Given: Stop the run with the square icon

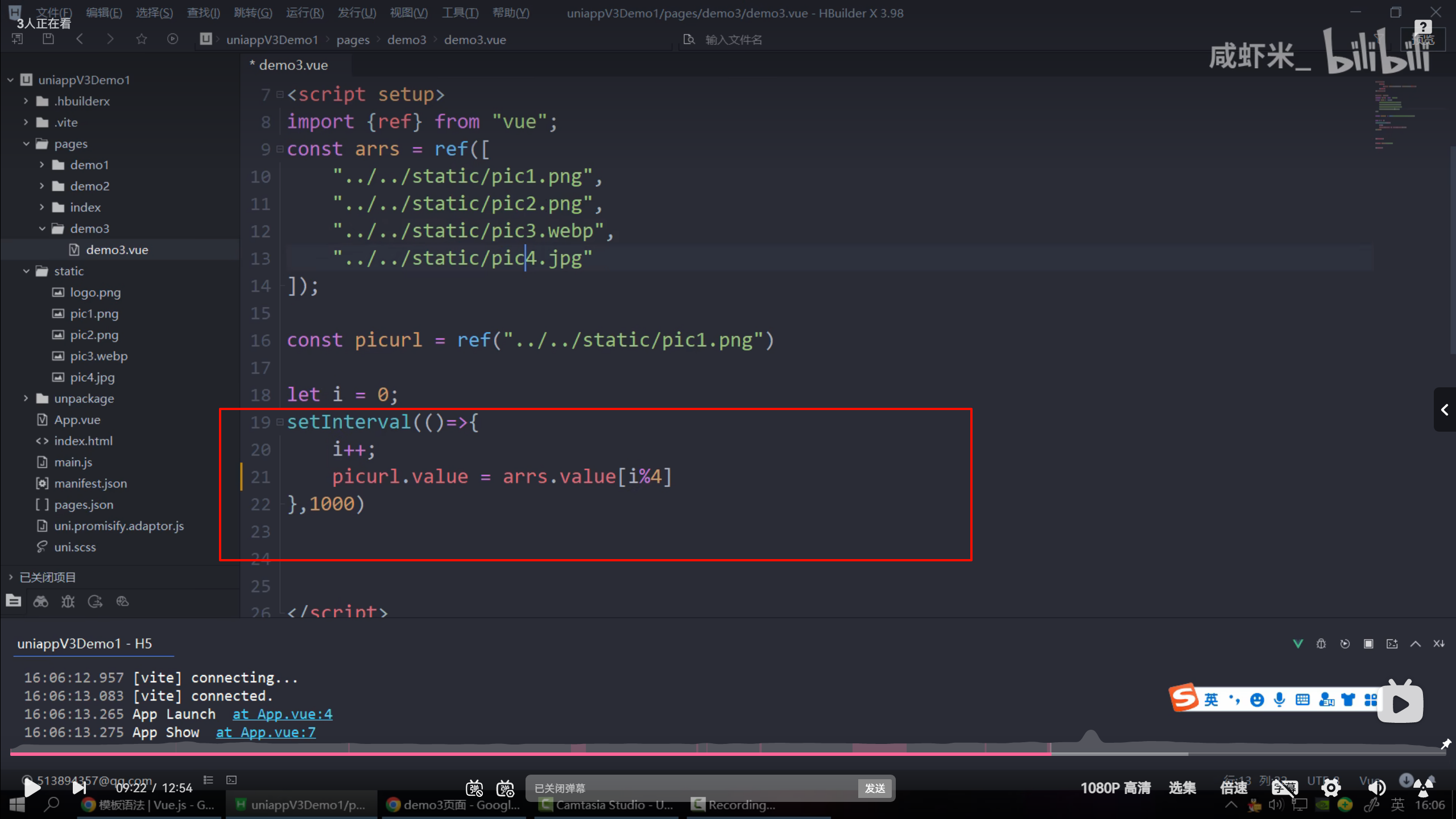Looking at the screenshot, I should coord(1368,644).
